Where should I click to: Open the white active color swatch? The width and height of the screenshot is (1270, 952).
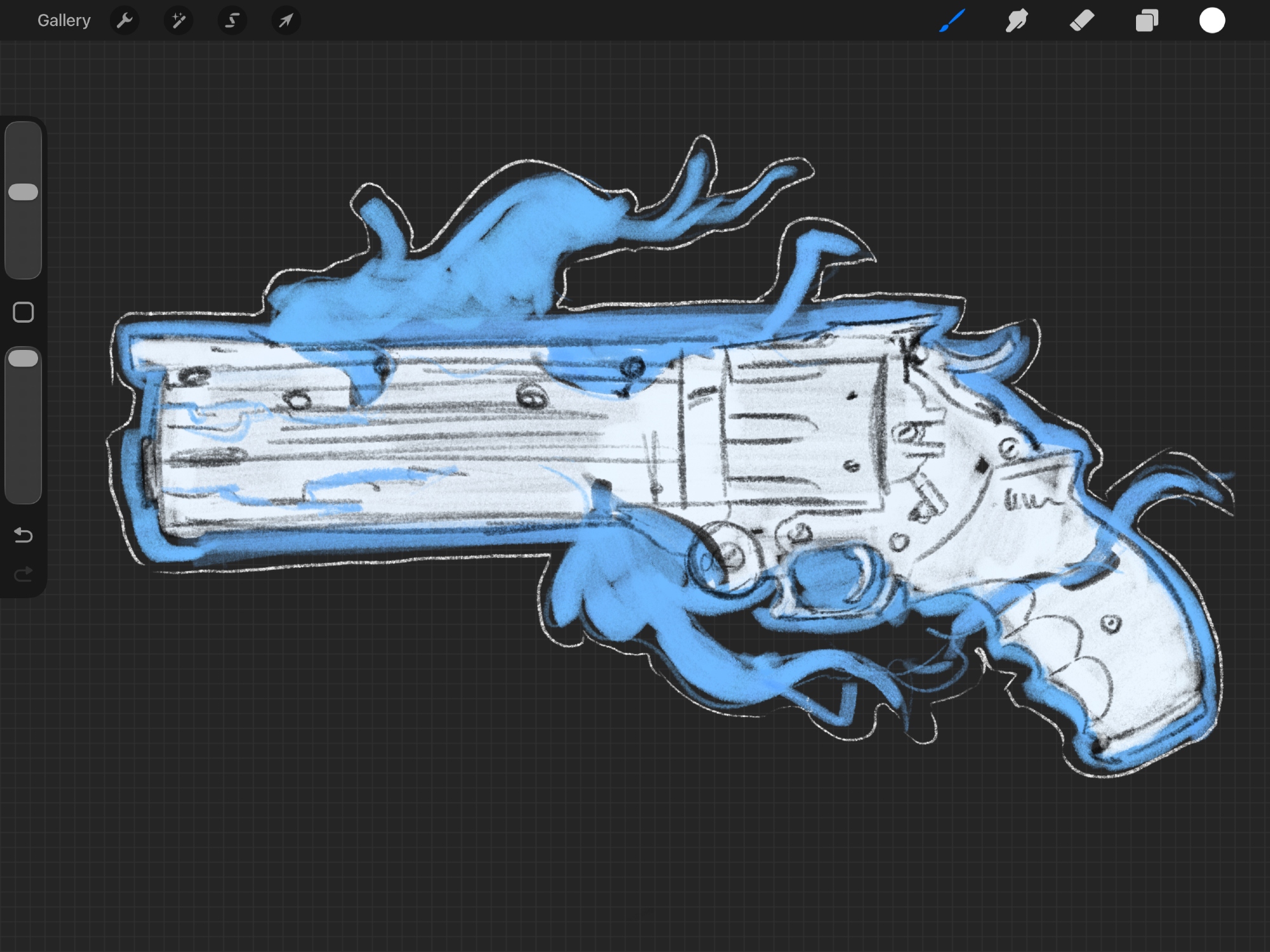coord(1212,20)
